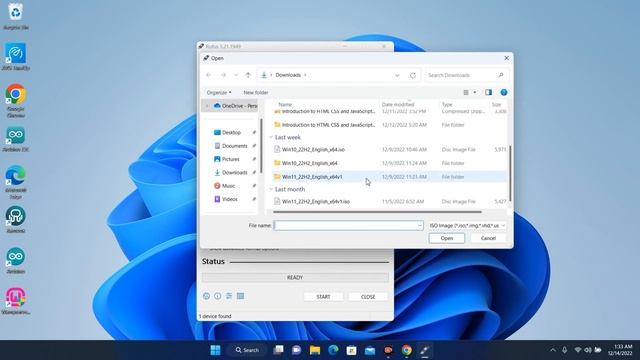Screen dimensions: 640x360
Task: Open Rufus language globe icon
Action: [x=207, y=296]
